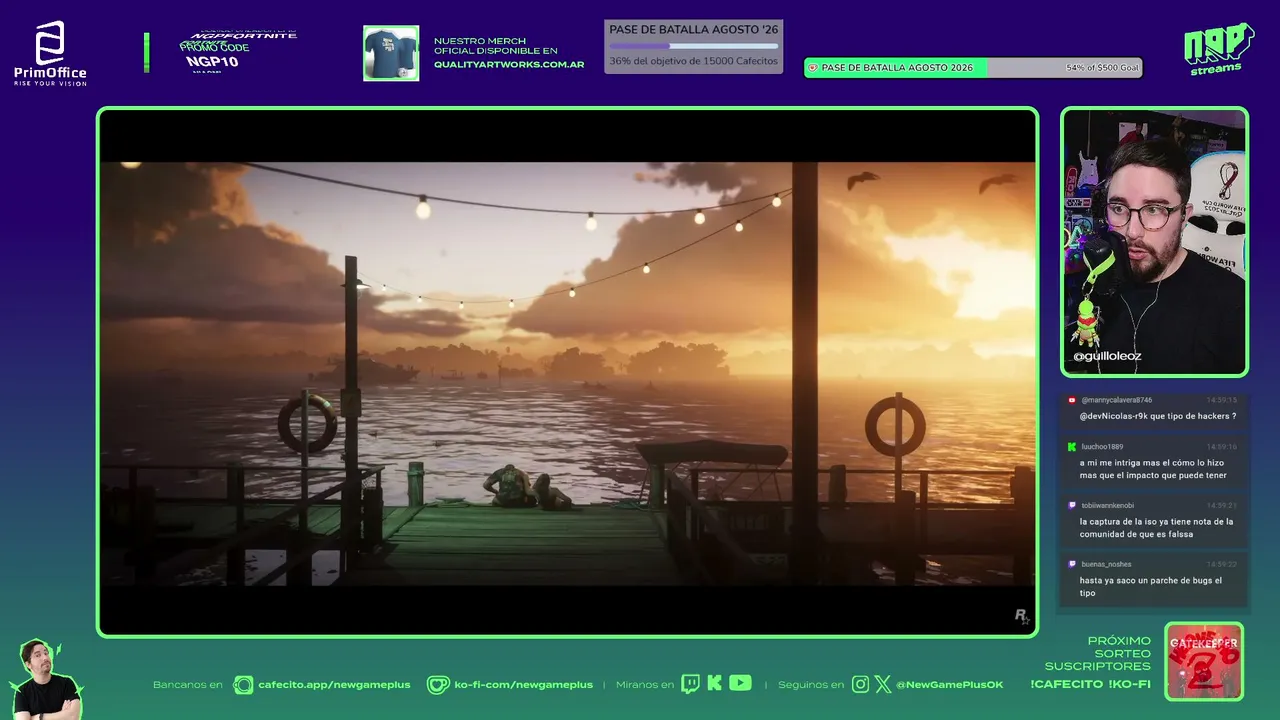
Task: Click the Instagram icon in bottom bar
Action: (861, 685)
